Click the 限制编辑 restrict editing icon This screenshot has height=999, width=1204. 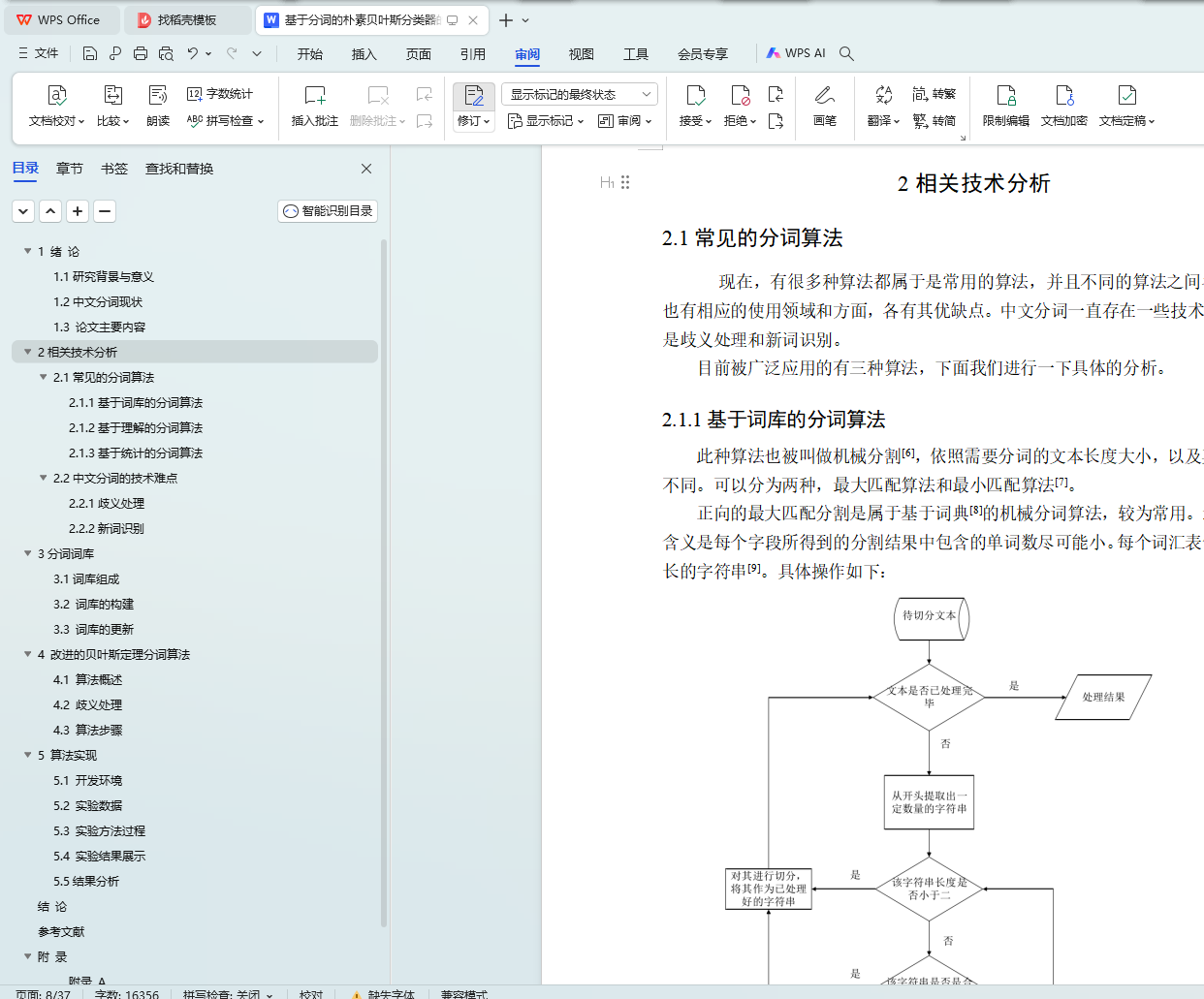click(x=1006, y=95)
